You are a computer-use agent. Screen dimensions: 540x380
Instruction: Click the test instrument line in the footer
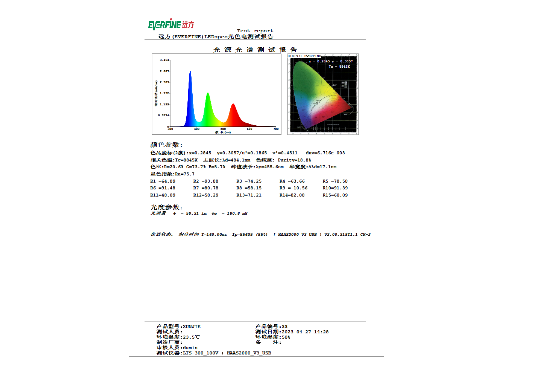[x=214, y=353]
